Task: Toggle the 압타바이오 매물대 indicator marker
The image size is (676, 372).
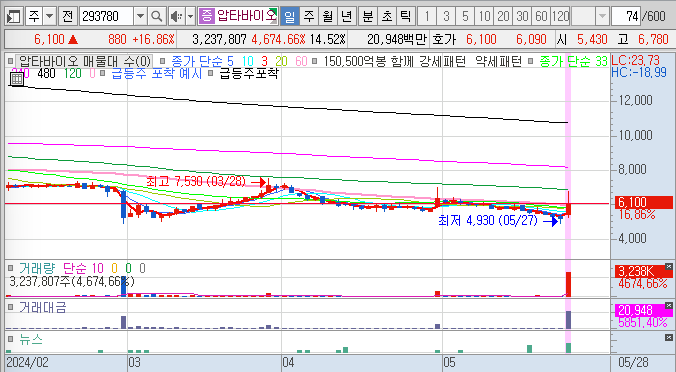Action: coord(11,61)
